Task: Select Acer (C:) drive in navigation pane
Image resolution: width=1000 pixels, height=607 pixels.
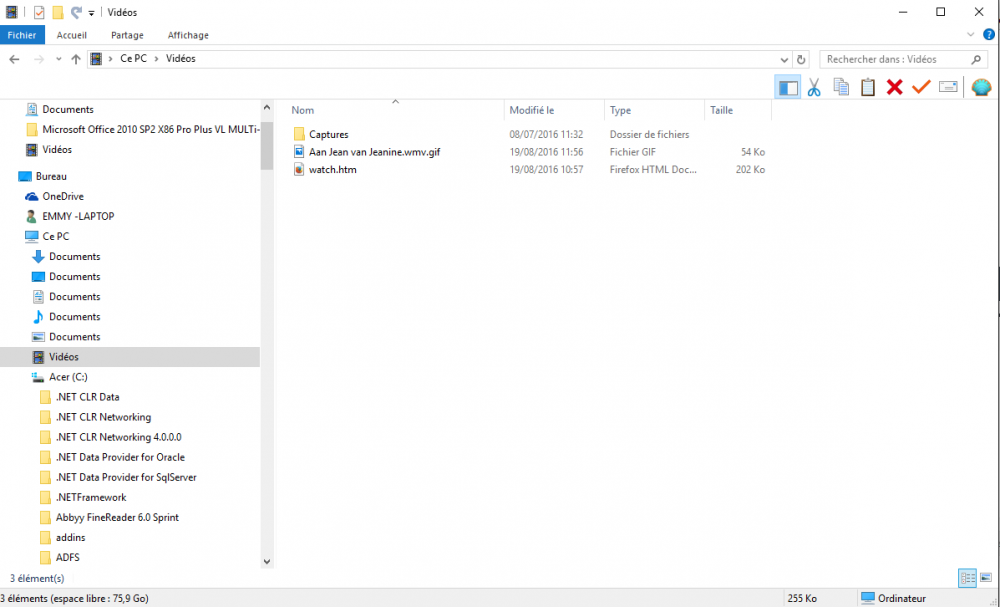Action: 68,377
